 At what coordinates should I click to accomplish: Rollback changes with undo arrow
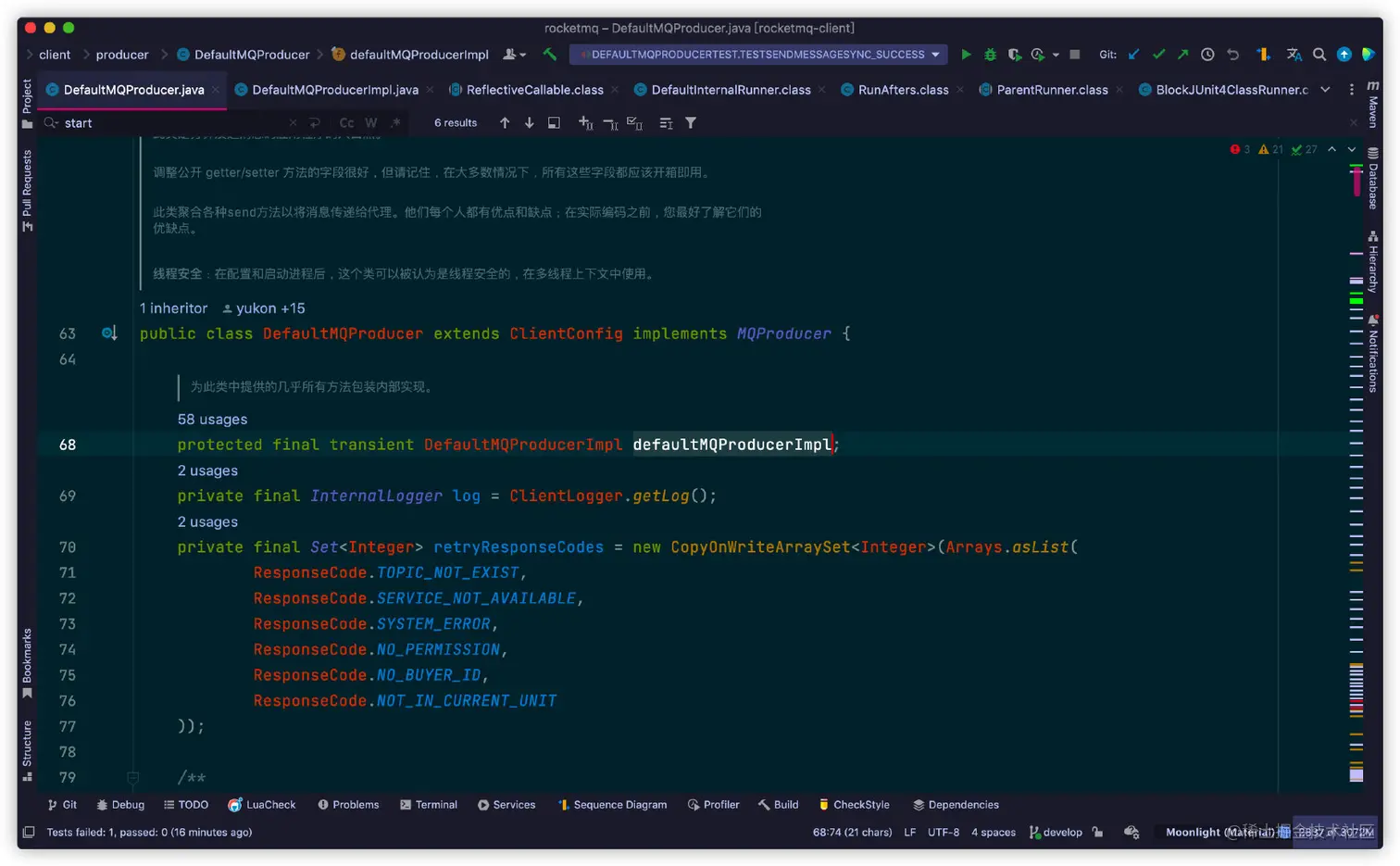coord(1232,55)
